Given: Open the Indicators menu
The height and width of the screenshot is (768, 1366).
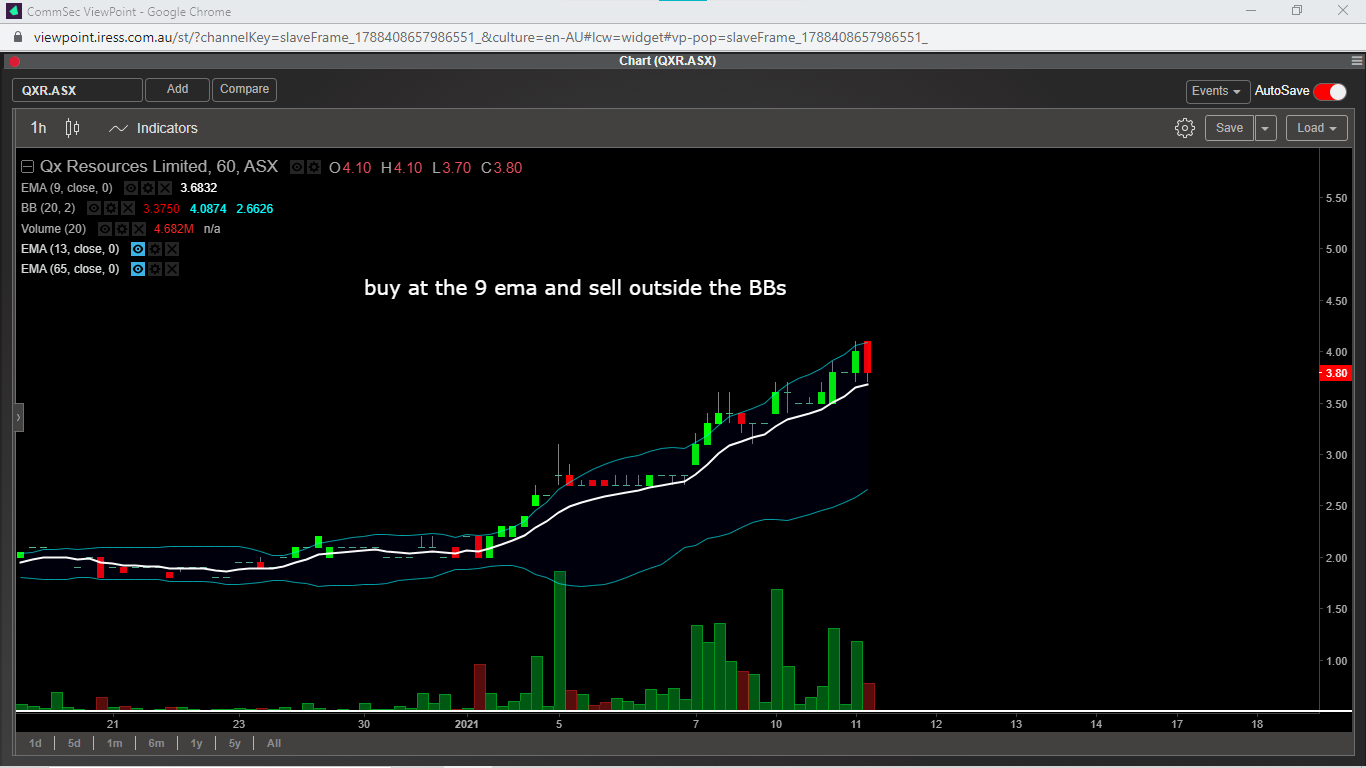Looking at the screenshot, I should point(153,128).
